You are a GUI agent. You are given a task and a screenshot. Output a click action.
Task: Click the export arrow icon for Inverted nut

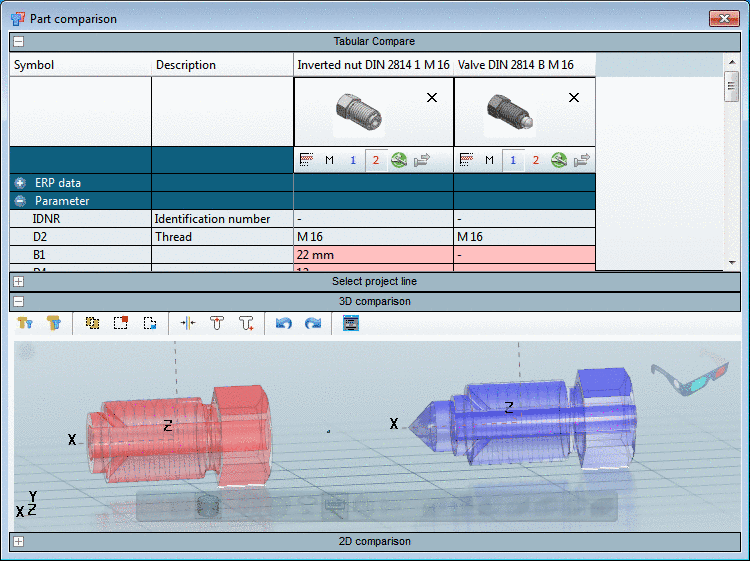422,160
